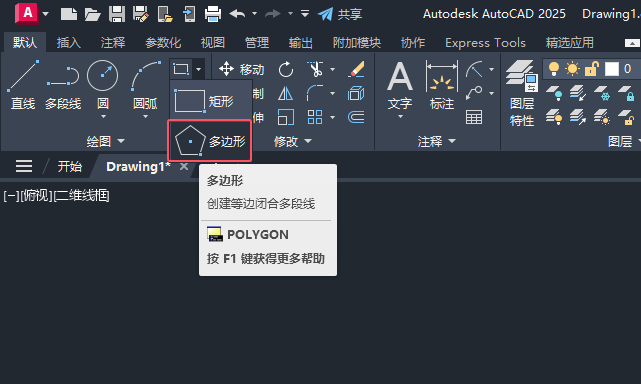This screenshot has width=641, height=384.
Task: Click the [二维线框] visual style label
Action: click(81, 196)
